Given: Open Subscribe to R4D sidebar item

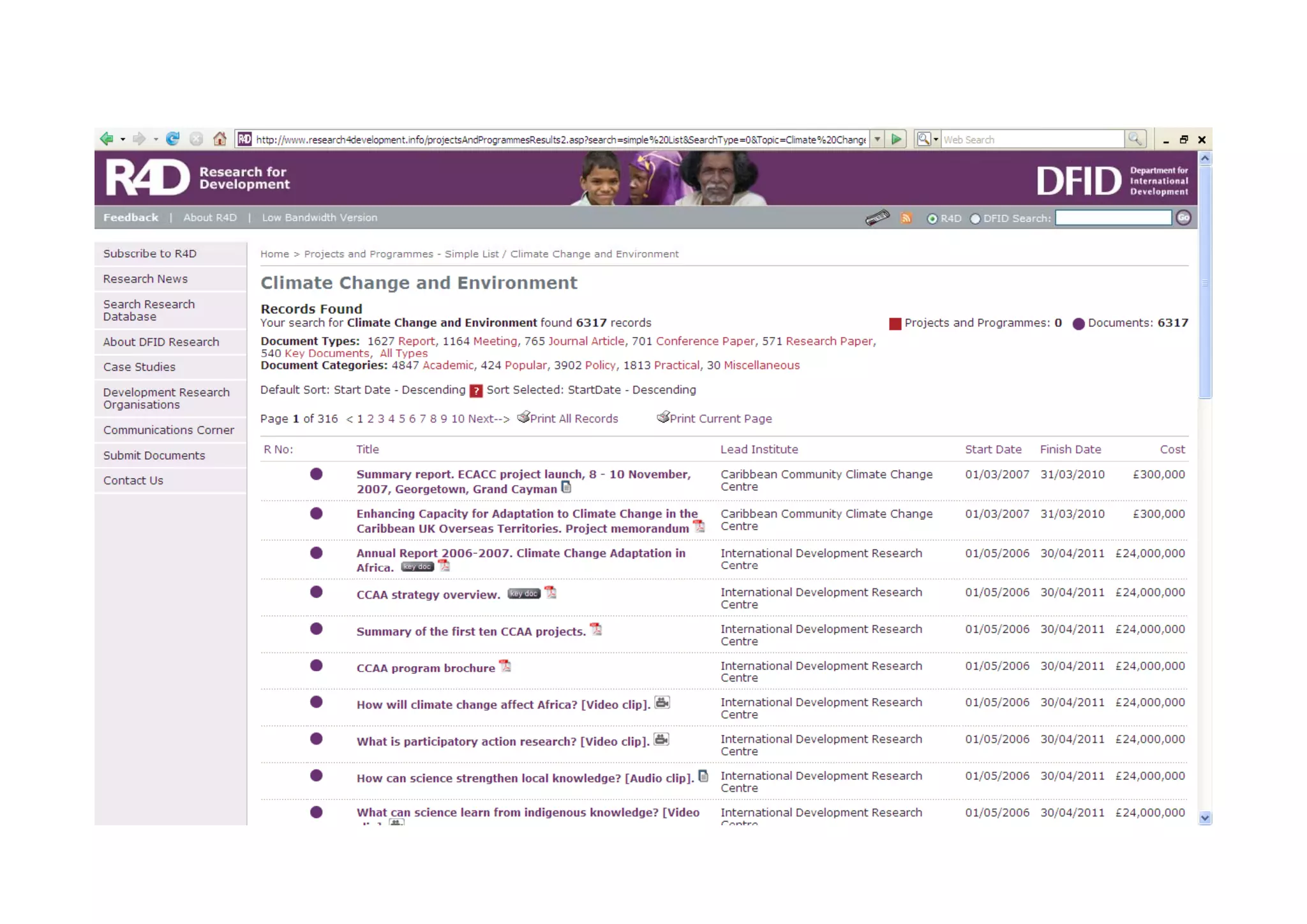Looking at the screenshot, I should pos(170,254).
